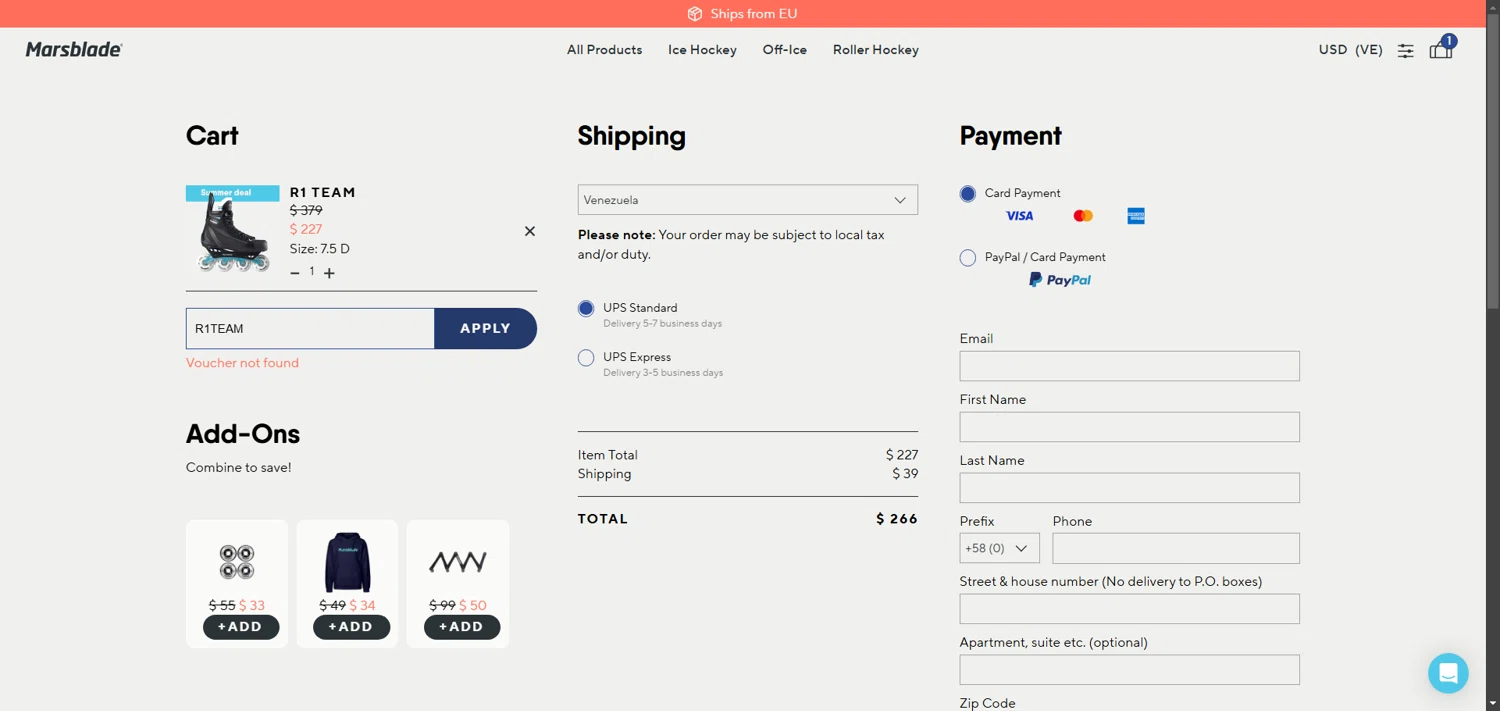Click the zigzag laces add-on image
Image resolution: width=1500 pixels, height=711 pixels.
[458, 563]
